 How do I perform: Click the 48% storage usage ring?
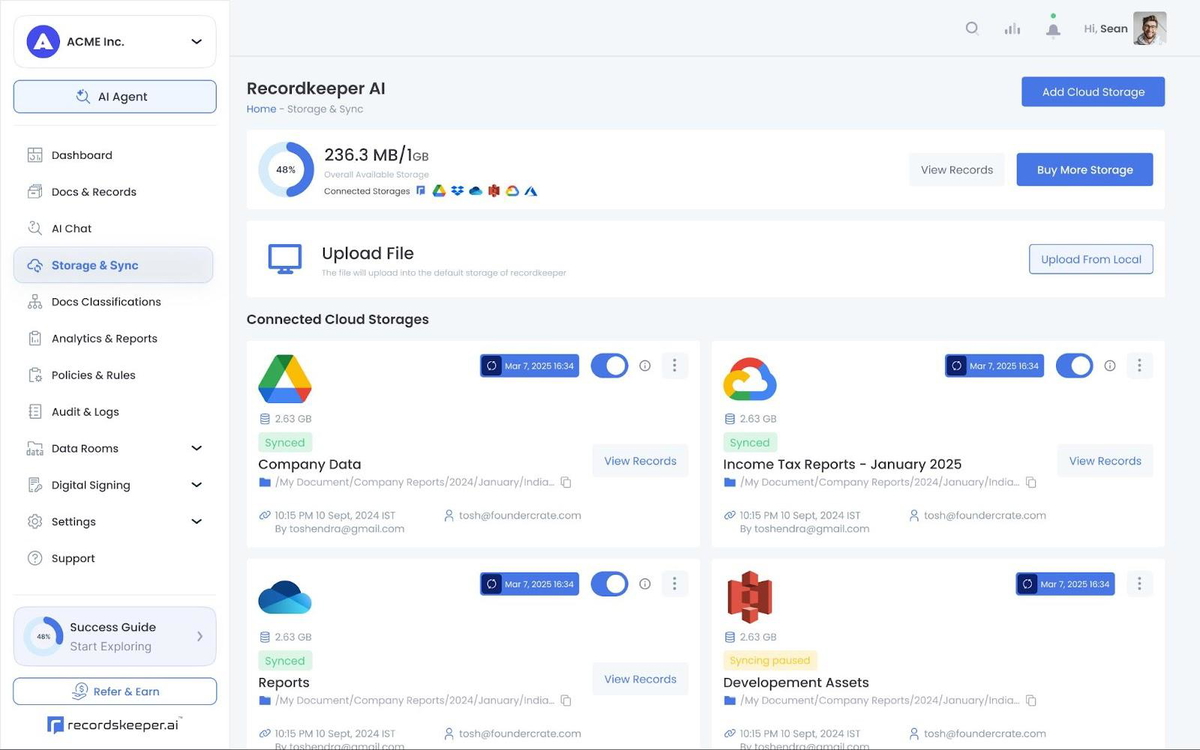(x=286, y=170)
